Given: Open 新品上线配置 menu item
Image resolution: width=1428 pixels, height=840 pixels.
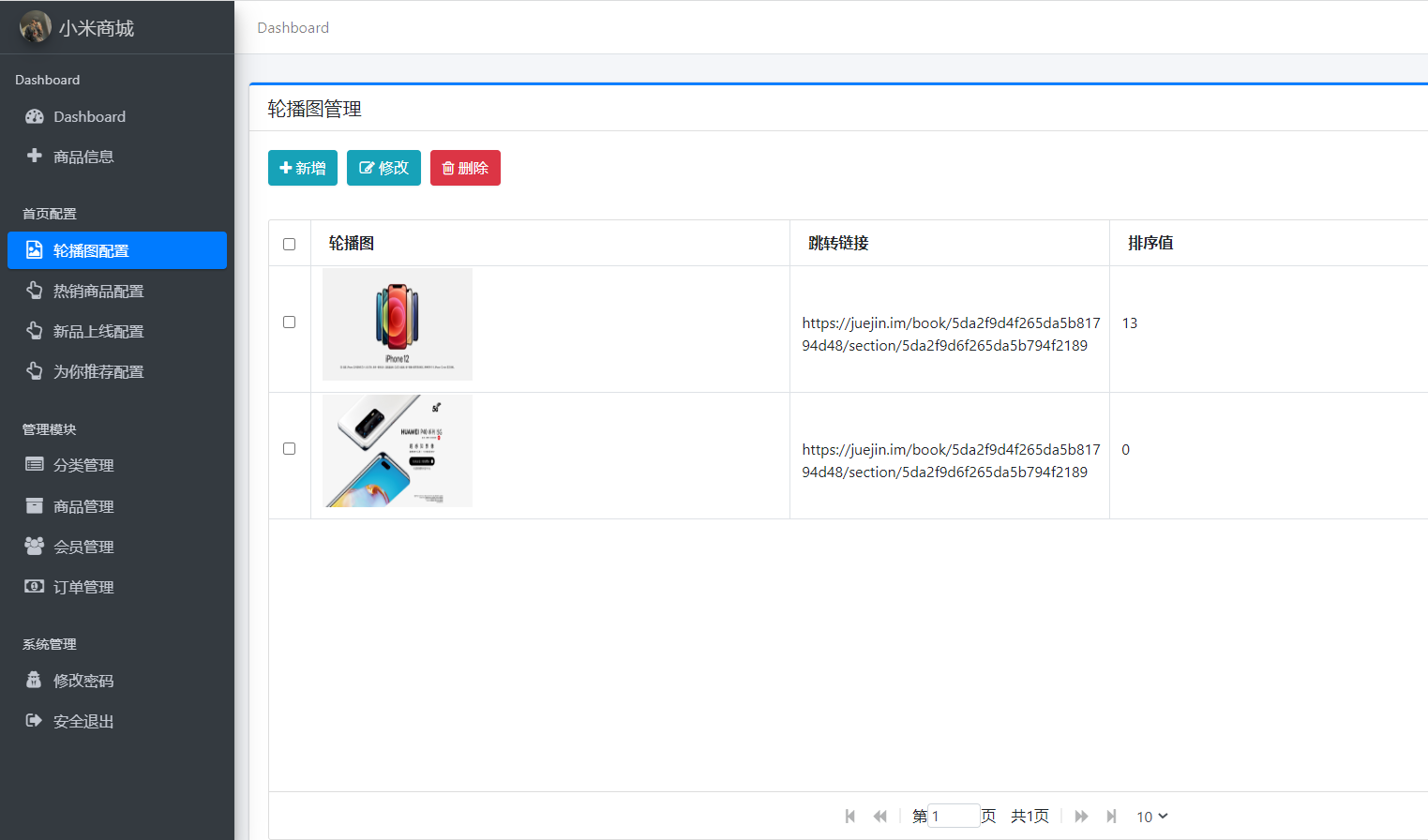Looking at the screenshot, I should [x=117, y=331].
